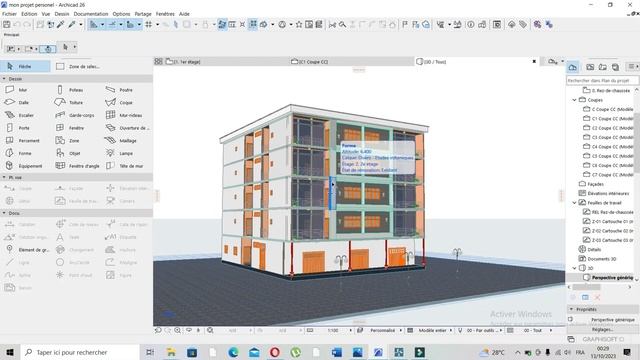Collapse the Coupes folder in navigator
This screenshot has width=640, height=360.
click(574, 100)
